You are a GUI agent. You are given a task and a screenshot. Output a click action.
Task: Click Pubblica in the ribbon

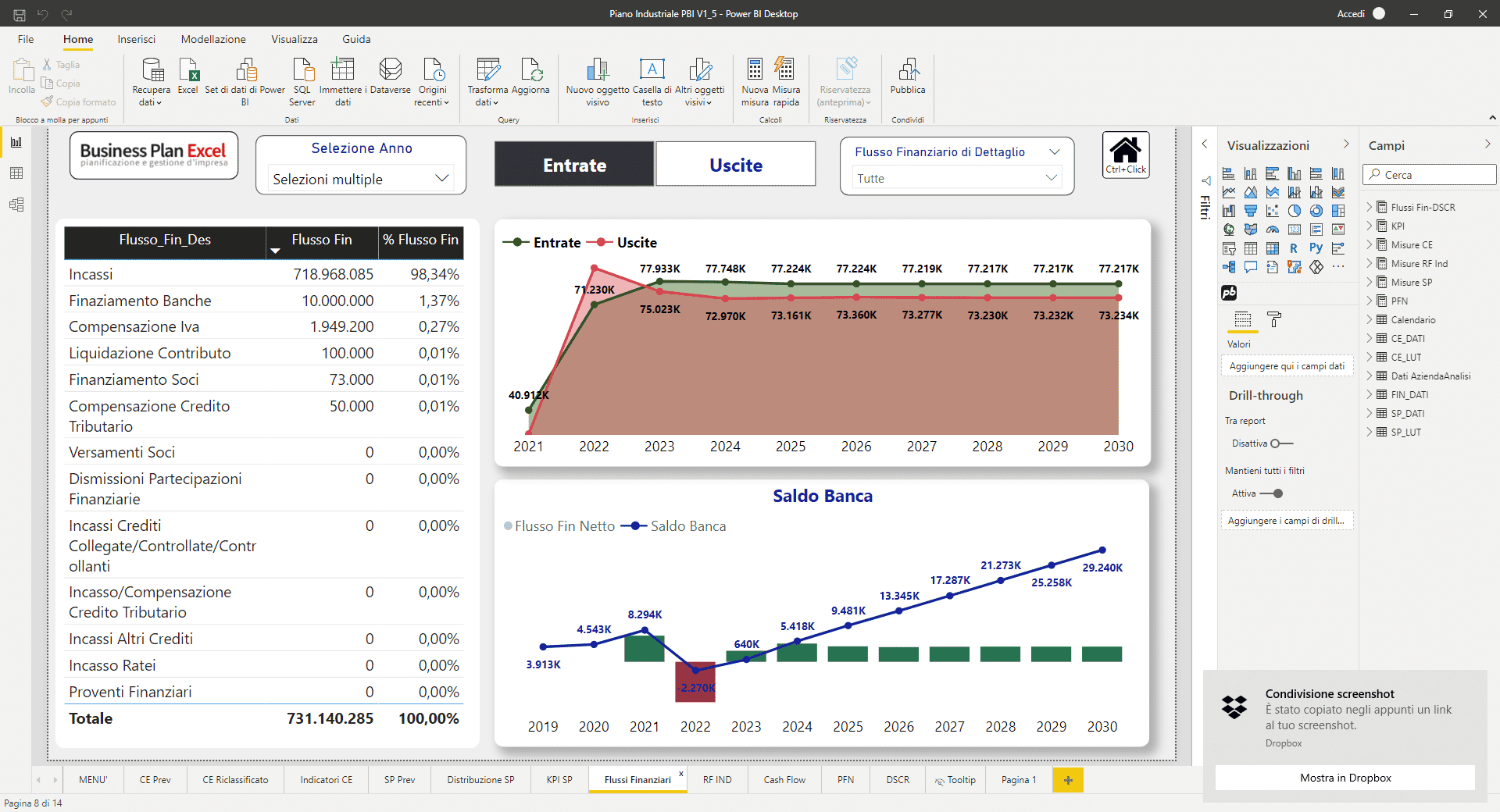click(x=907, y=78)
